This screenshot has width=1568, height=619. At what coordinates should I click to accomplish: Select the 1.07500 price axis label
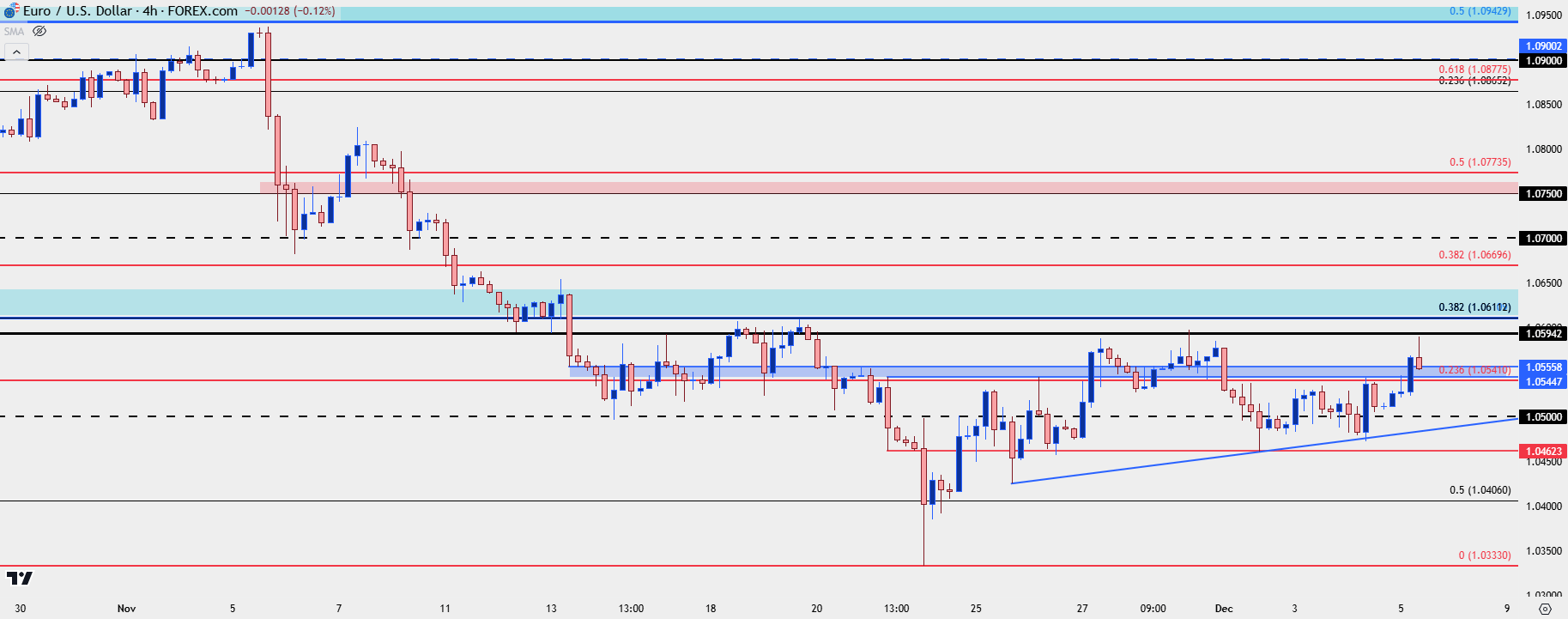coord(1543,193)
